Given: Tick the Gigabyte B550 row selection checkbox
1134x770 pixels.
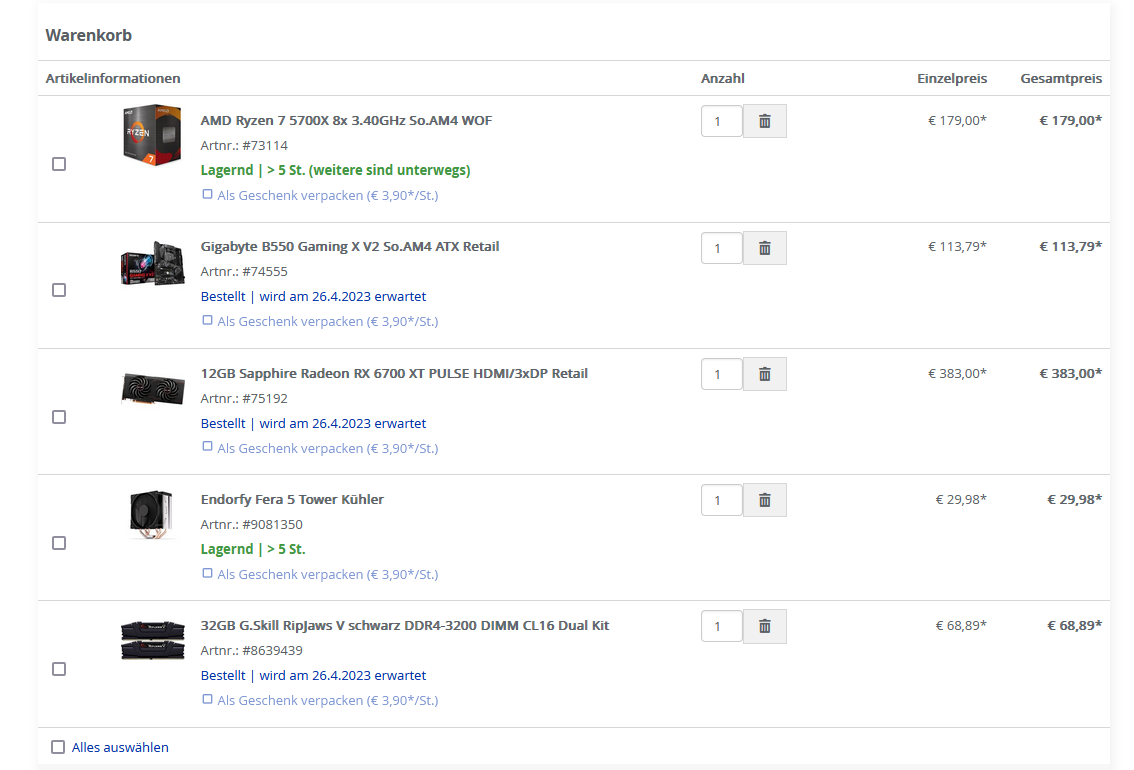Looking at the screenshot, I should click(59, 290).
